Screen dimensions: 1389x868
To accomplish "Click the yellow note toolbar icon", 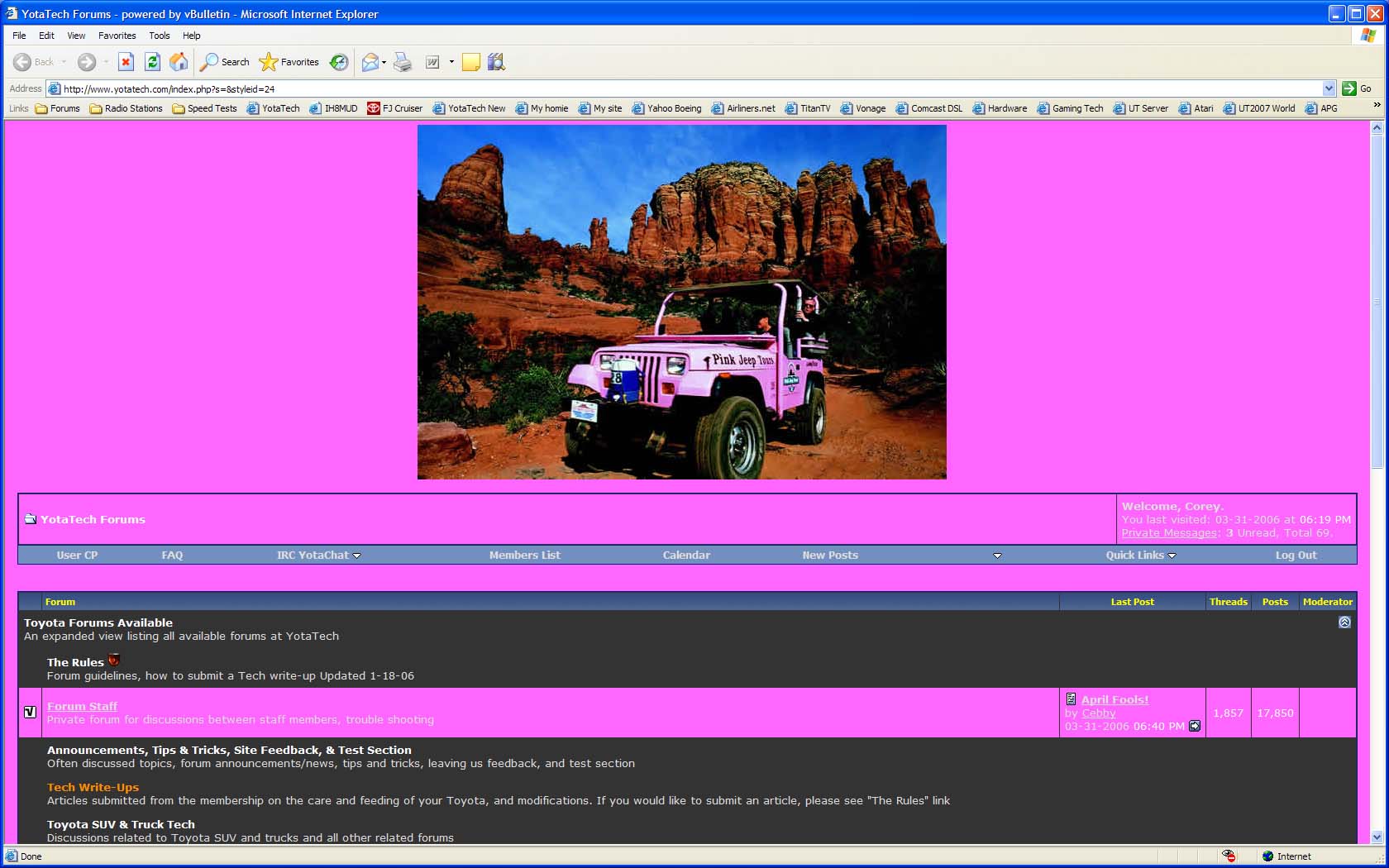I will (x=470, y=62).
